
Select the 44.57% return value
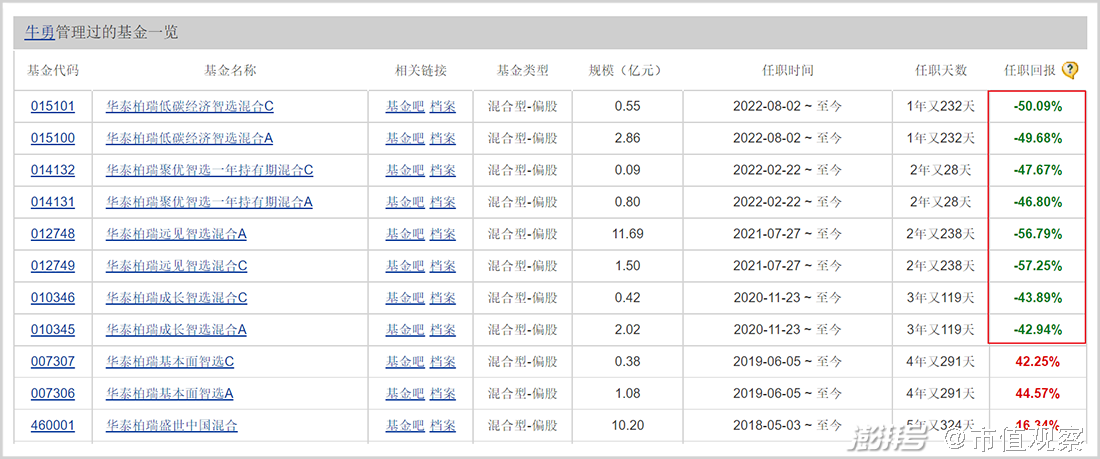[1038, 393]
